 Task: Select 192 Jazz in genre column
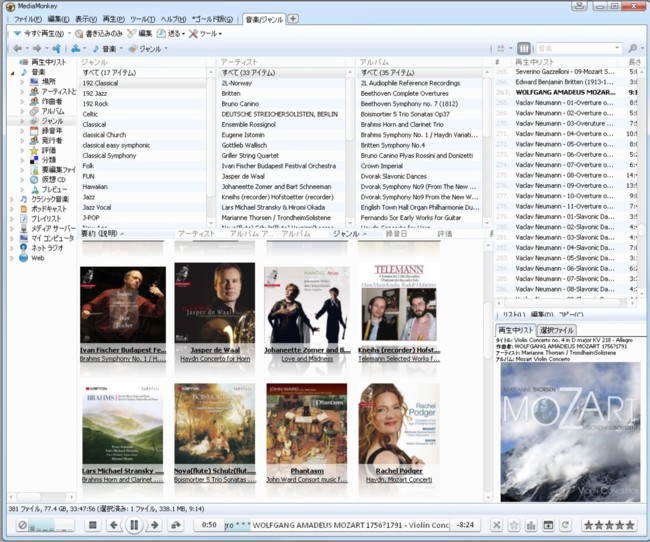coord(143,93)
